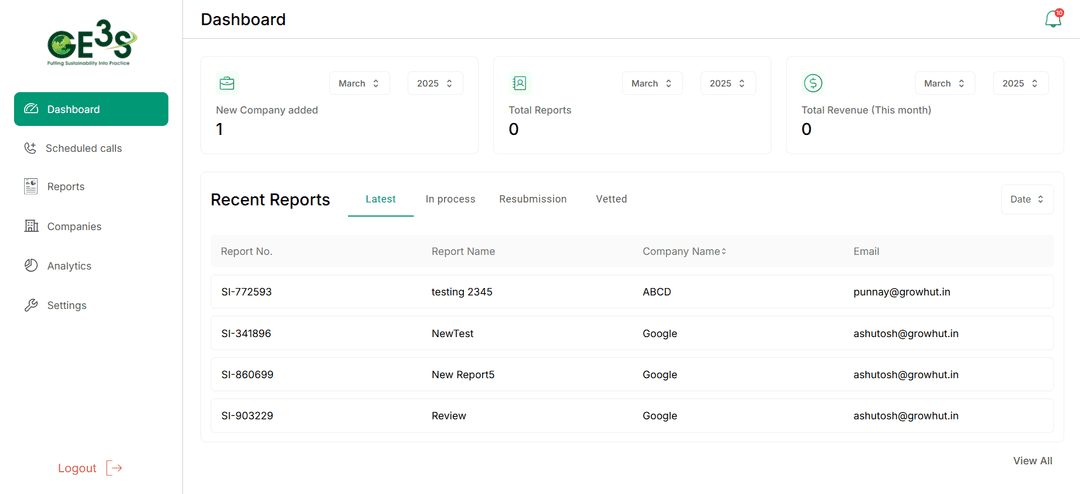Open the Date sort dropdown

tap(1027, 199)
